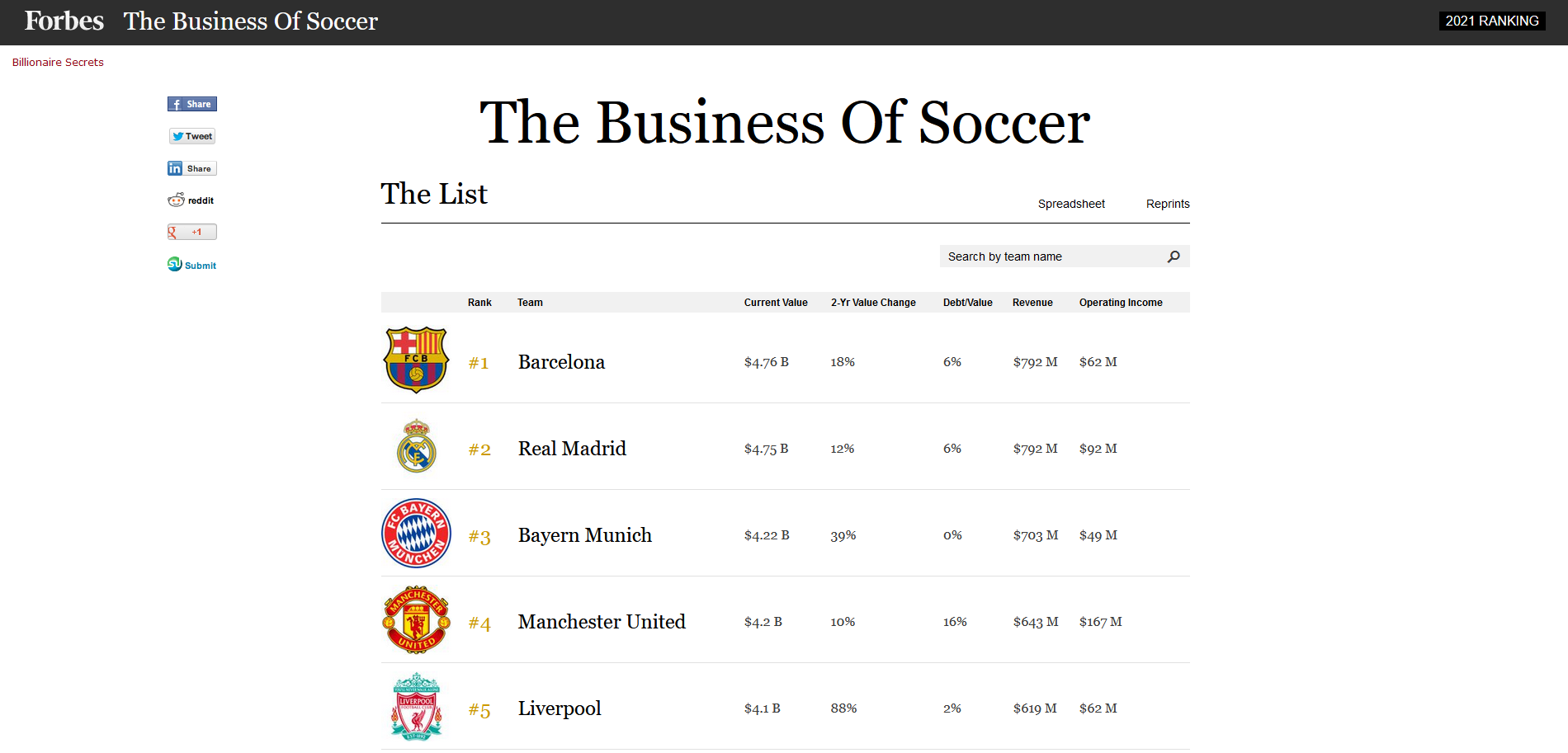This screenshot has width=1568, height=753.
Task: Click the reddit share icon
Action: (x=191, y=200)
